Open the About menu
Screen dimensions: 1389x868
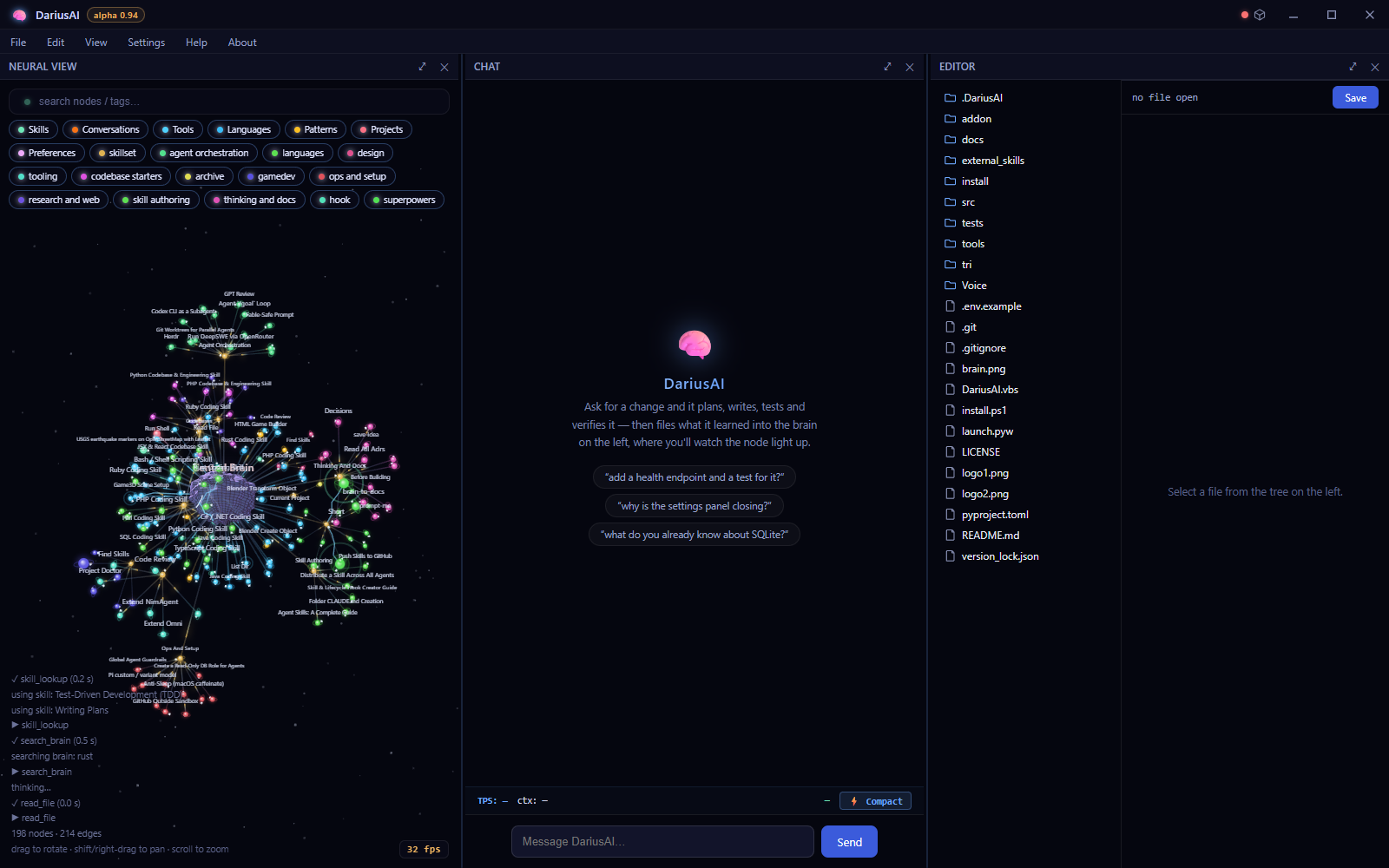click(x=242, y=43)
